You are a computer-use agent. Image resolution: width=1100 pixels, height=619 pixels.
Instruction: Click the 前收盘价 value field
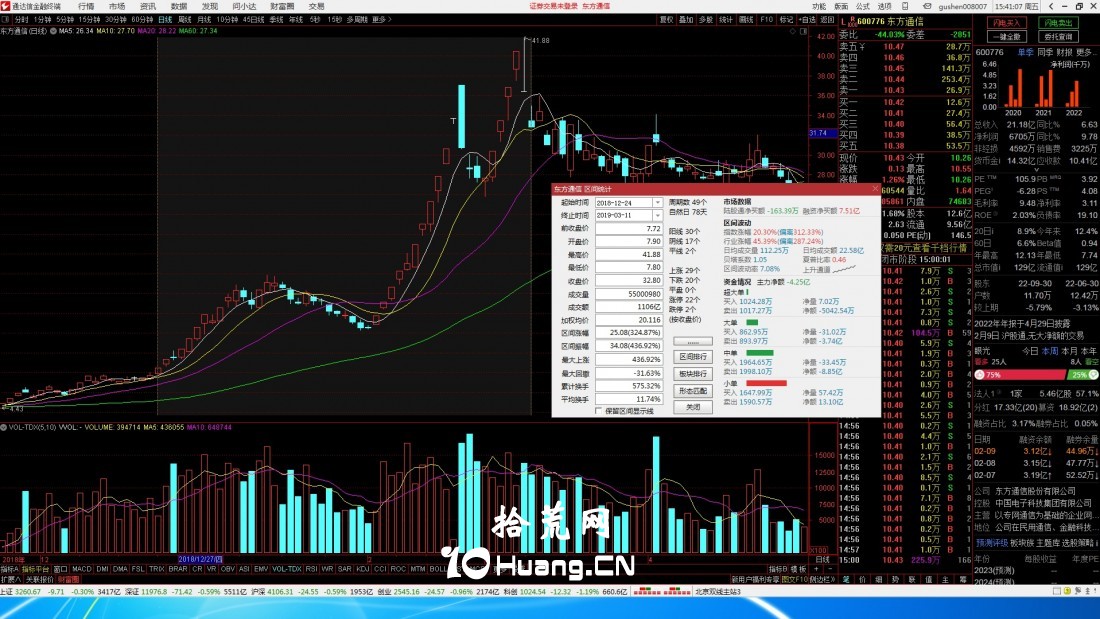pyautogui.click(x=629, y=229)
